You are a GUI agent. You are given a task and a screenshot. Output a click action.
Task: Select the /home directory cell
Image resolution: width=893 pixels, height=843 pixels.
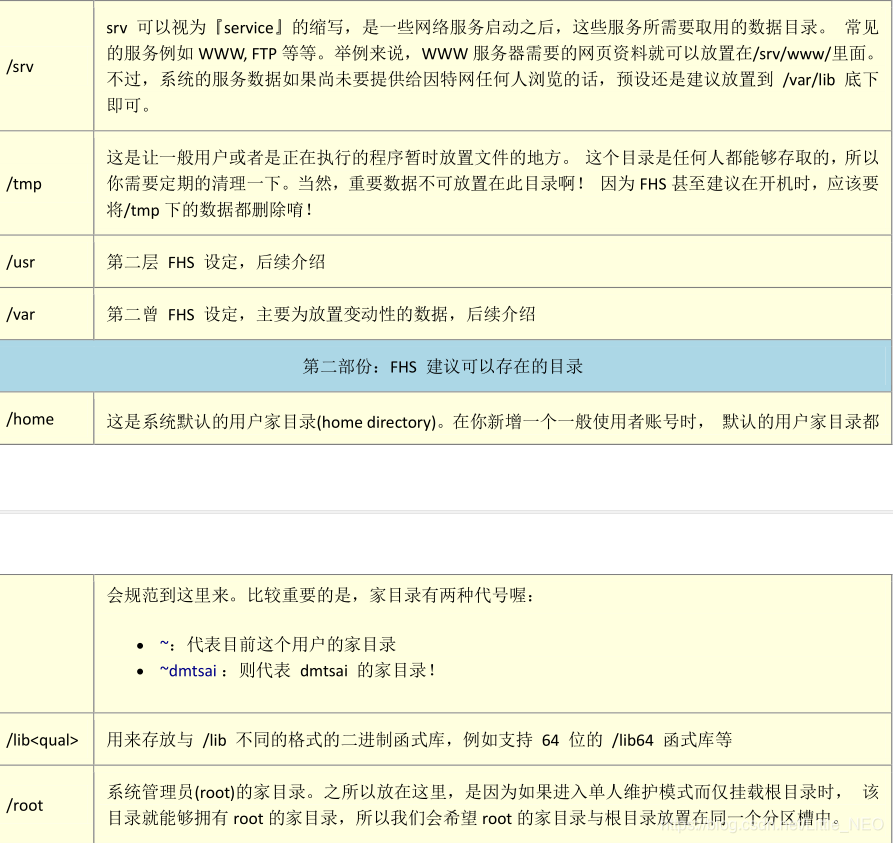[46, 419]
